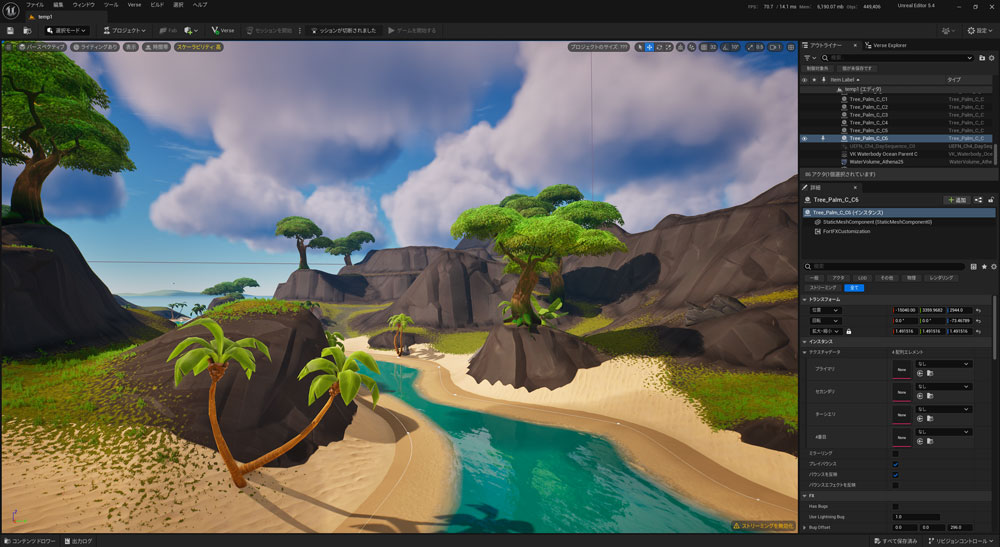Close the Outliner tab
Viewport: 1000px width, 547px height.
pyautogui.click(x=855, y=45)
